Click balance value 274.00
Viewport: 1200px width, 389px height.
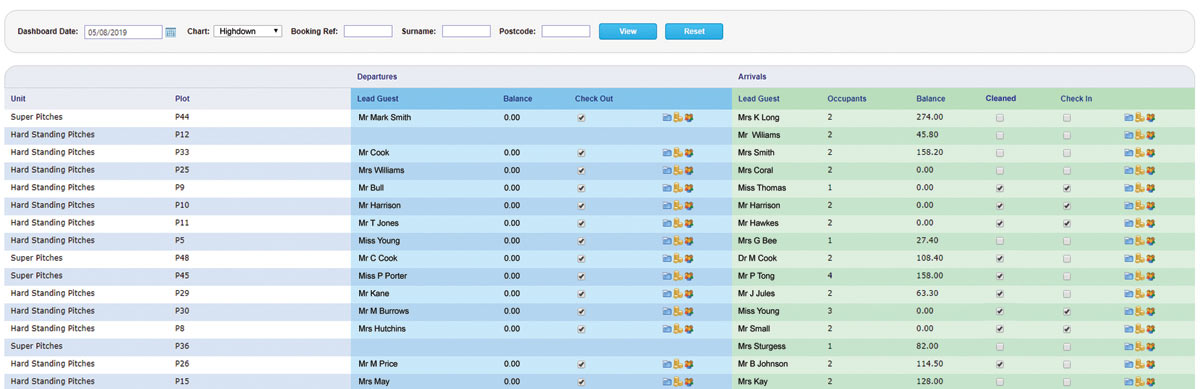click(x=930, y=118)
